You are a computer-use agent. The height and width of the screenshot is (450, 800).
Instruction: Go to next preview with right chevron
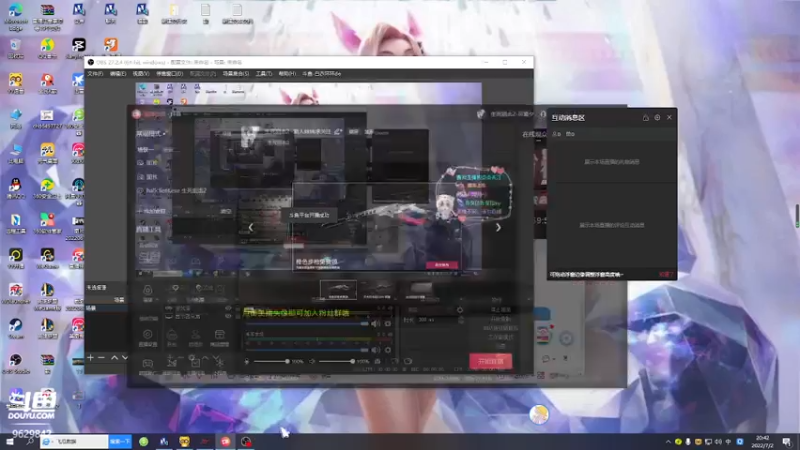pyautogui.click(x=498, y=228)
